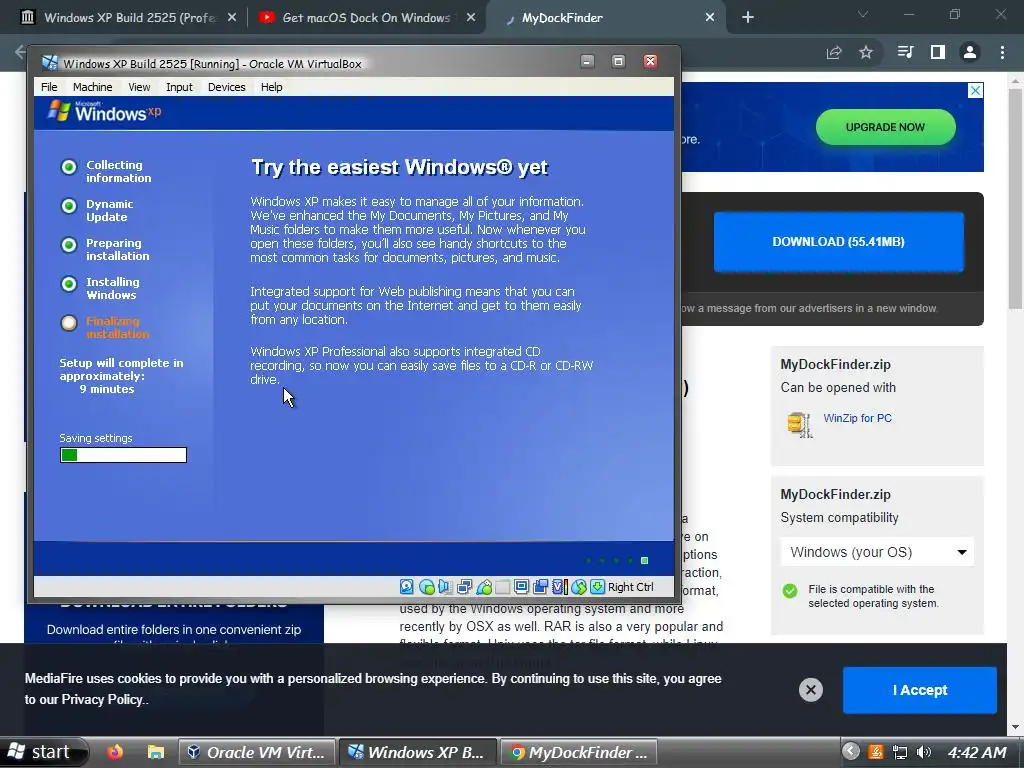Open the Windows (your OS) compatibility dropdown
The image size is (1024, 768).
(877, 552)
